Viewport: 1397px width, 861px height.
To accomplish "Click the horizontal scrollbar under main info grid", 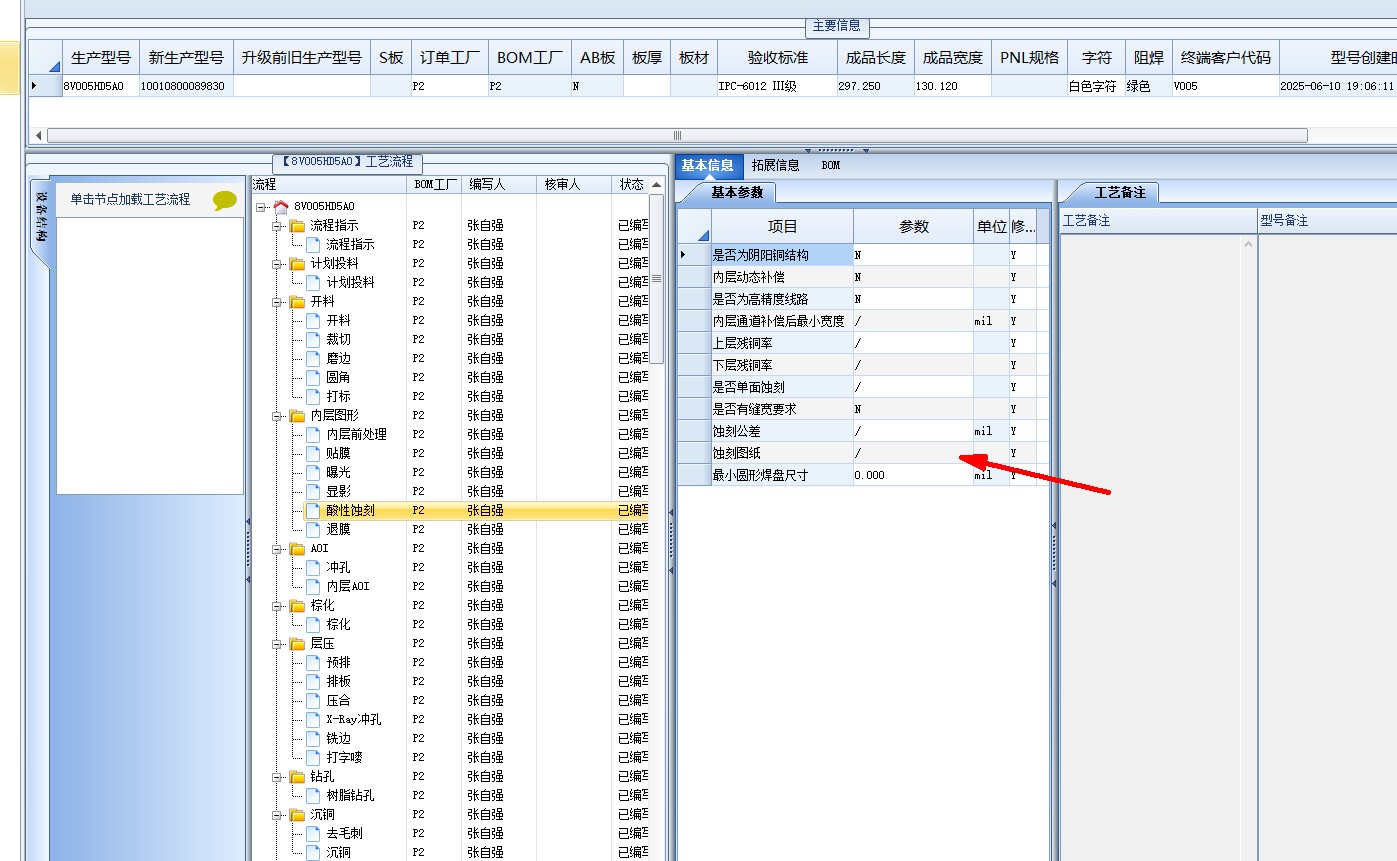I will click(676, 135).
